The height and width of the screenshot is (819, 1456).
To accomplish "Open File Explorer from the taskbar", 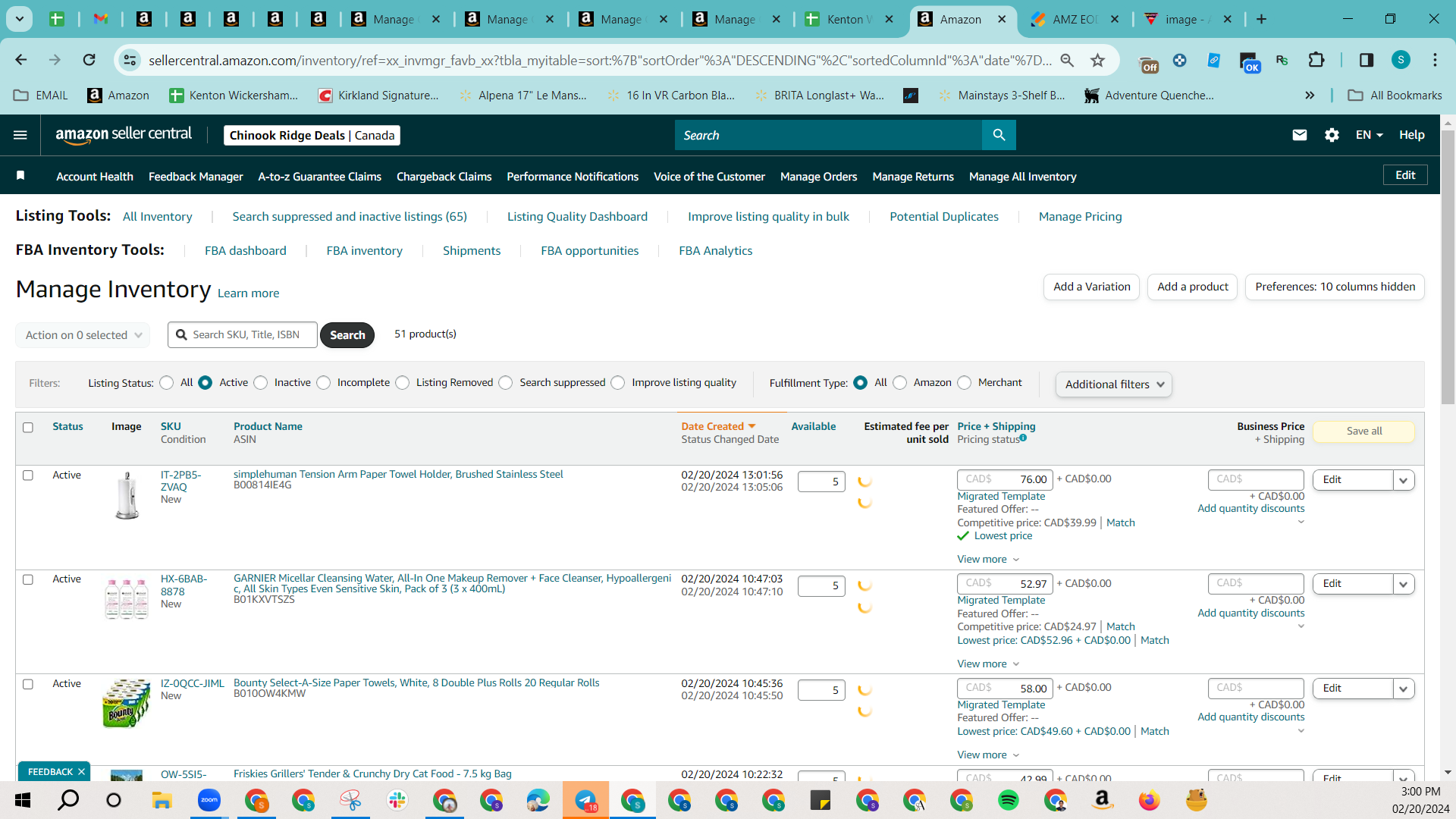I will pos(162,800).
